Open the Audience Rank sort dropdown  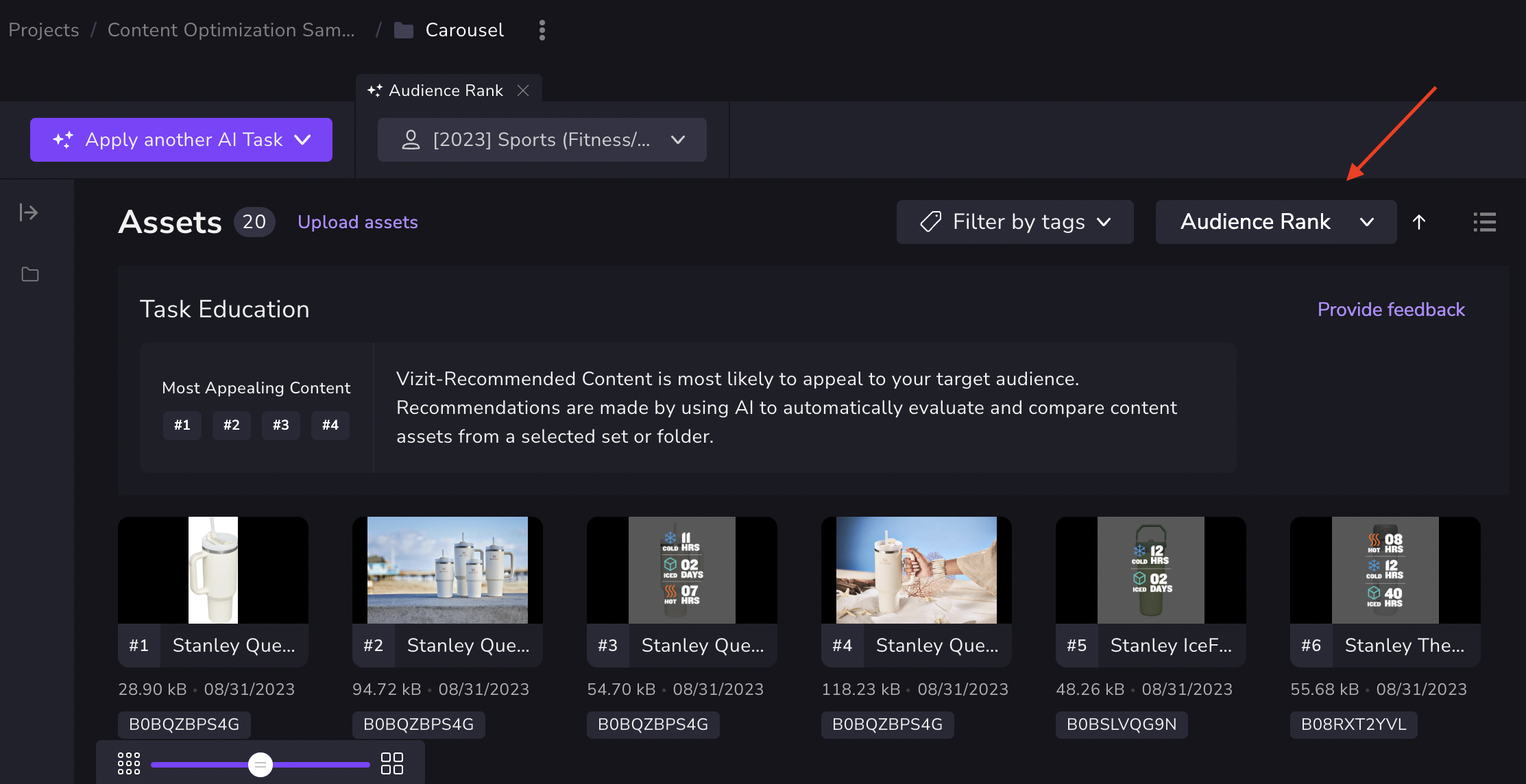point(1275,222)
